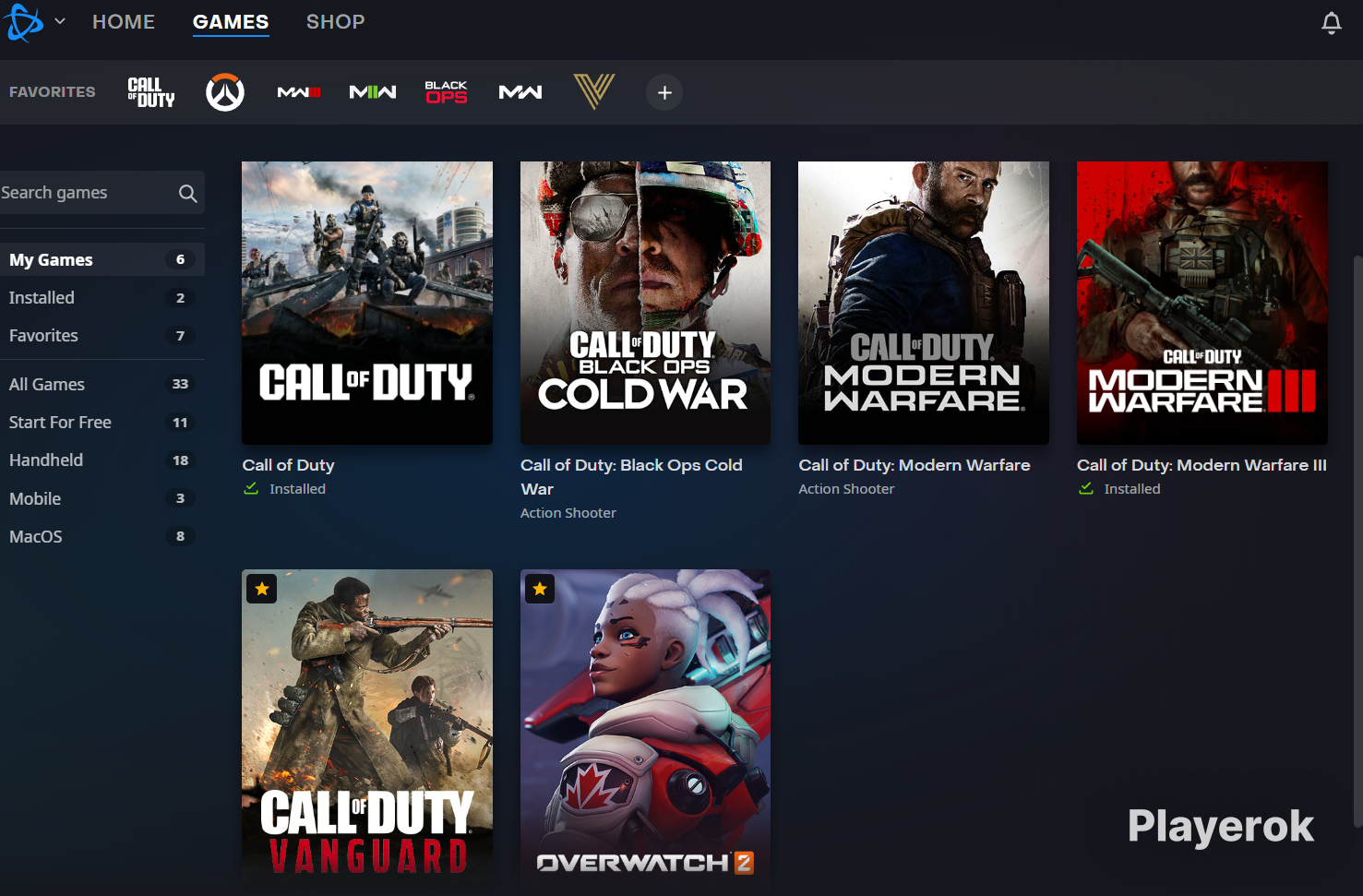The width and height of the screenshot is (1363, 896).
Task: Open Modern Warfare III favorites icon
Action: (299, 92)
